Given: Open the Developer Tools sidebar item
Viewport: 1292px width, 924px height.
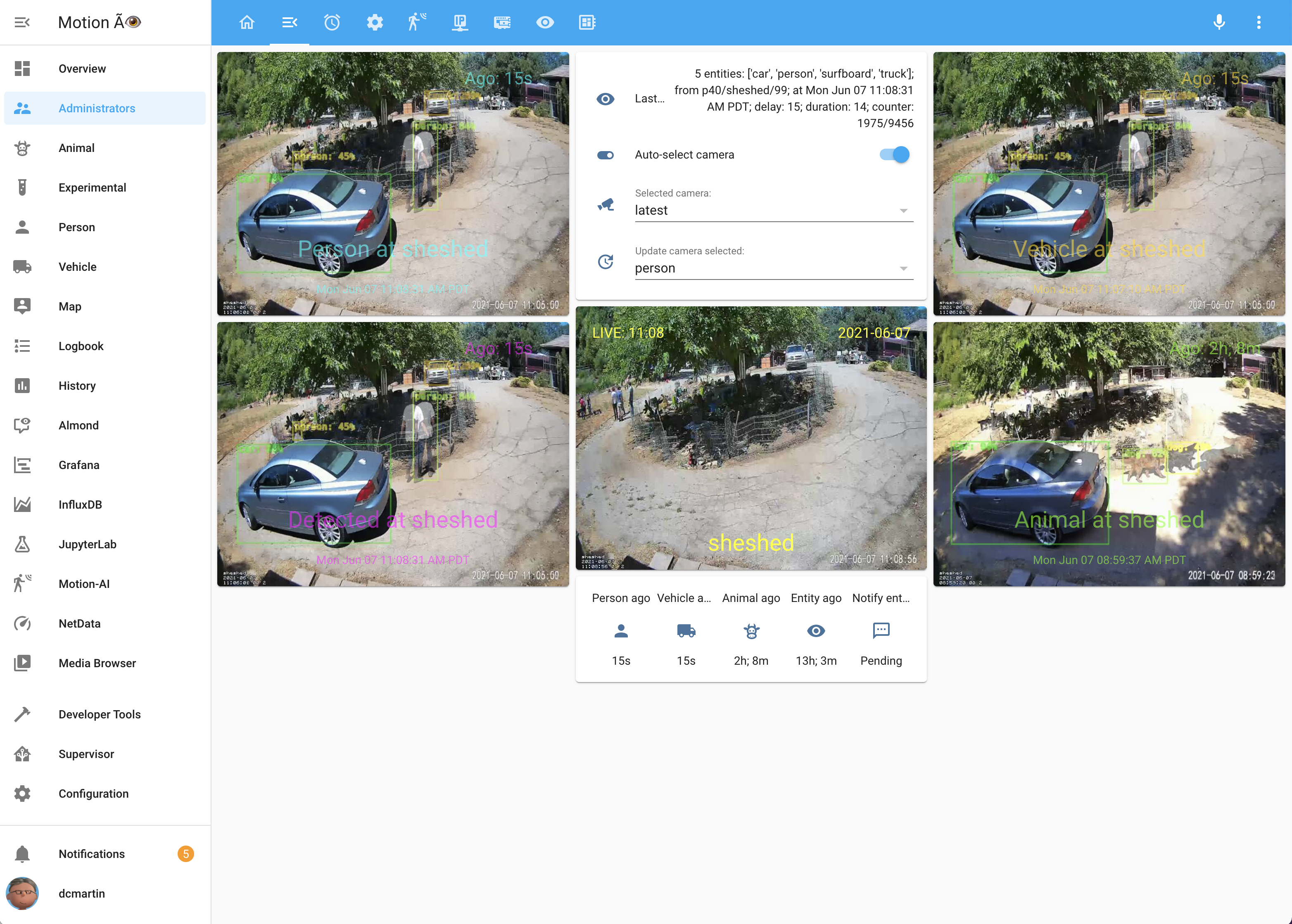Looking at the screenshot, I should click(x=99, y=714).
